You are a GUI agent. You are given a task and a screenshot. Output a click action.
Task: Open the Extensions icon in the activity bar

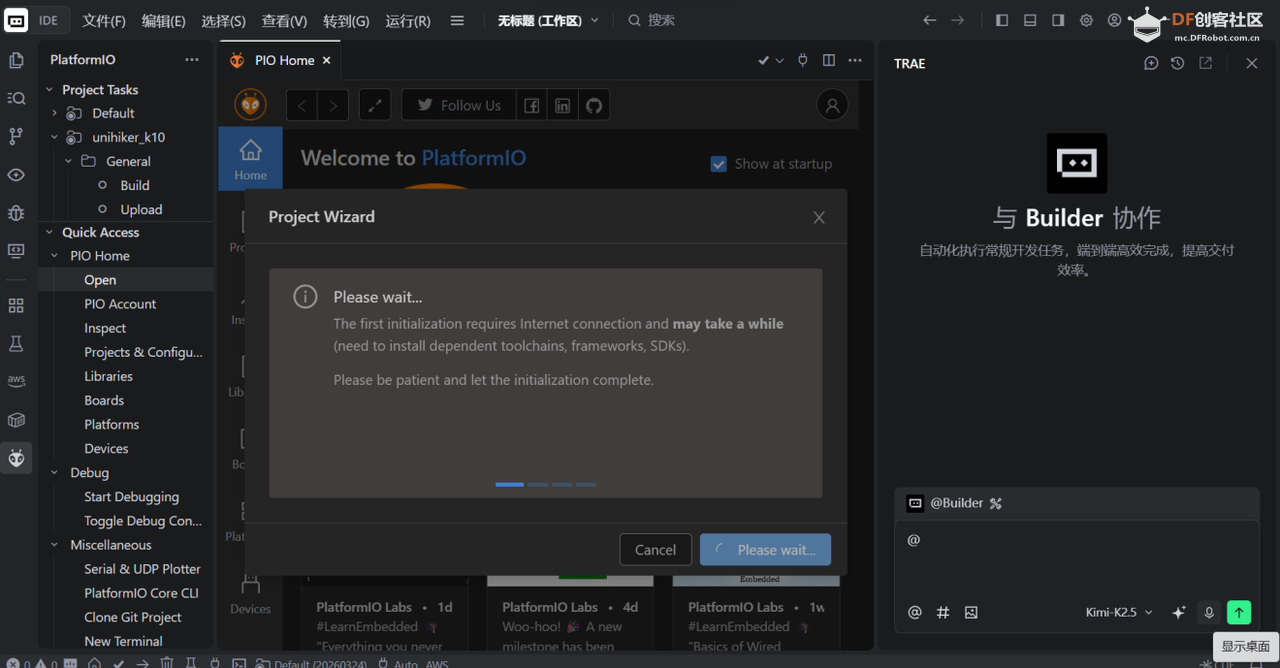click(x=16, y=306)
